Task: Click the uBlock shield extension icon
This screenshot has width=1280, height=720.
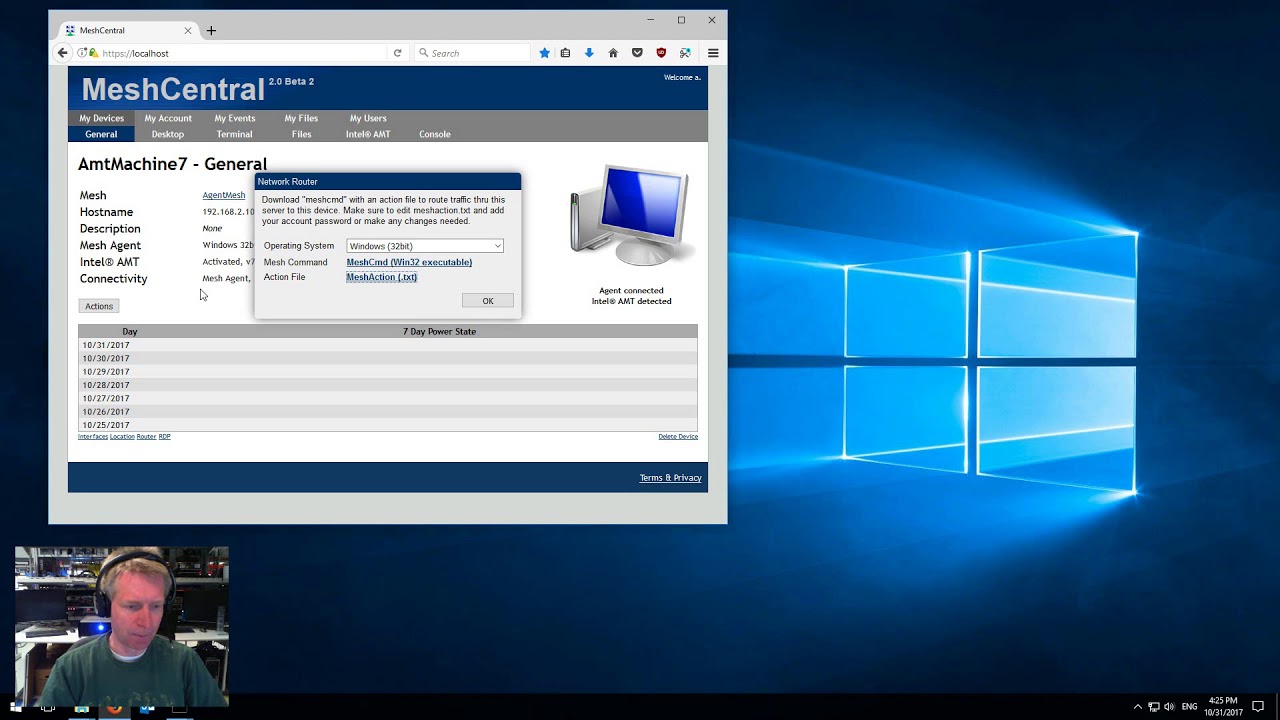Action: tap(661, 53)
